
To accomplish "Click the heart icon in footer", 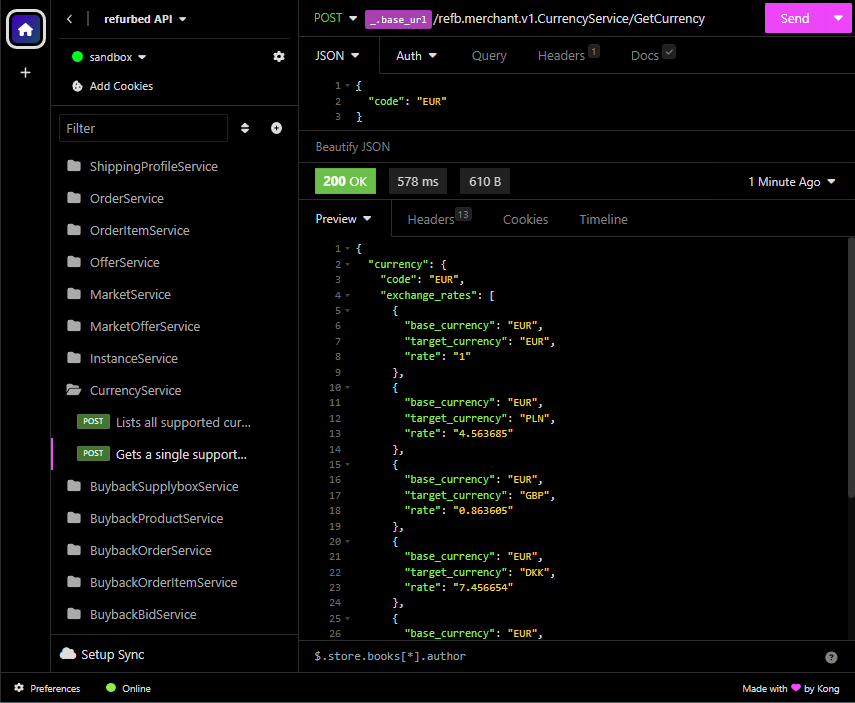I will click(x=796, y=688).
